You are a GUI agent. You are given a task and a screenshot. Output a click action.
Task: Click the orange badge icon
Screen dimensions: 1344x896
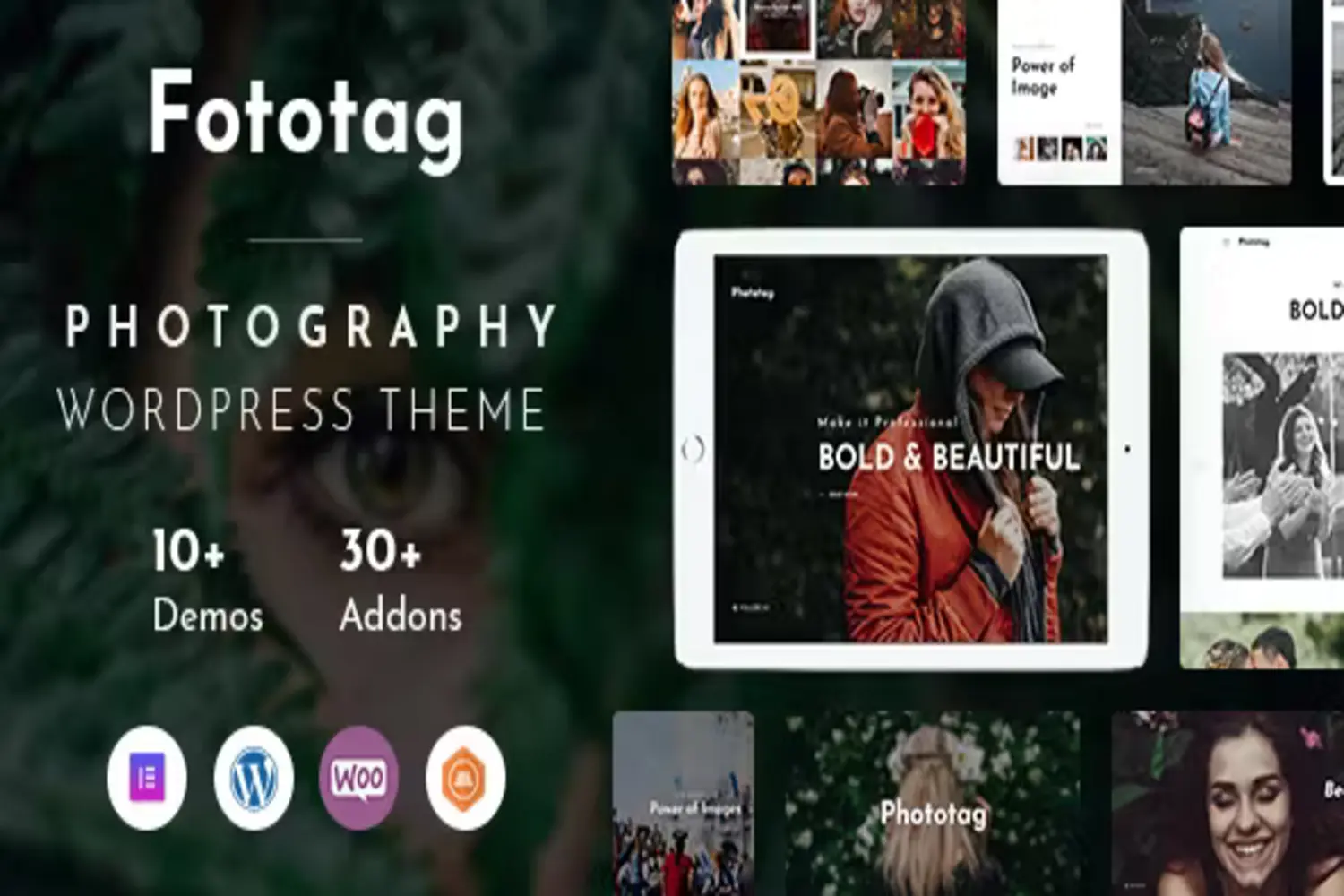465,778
